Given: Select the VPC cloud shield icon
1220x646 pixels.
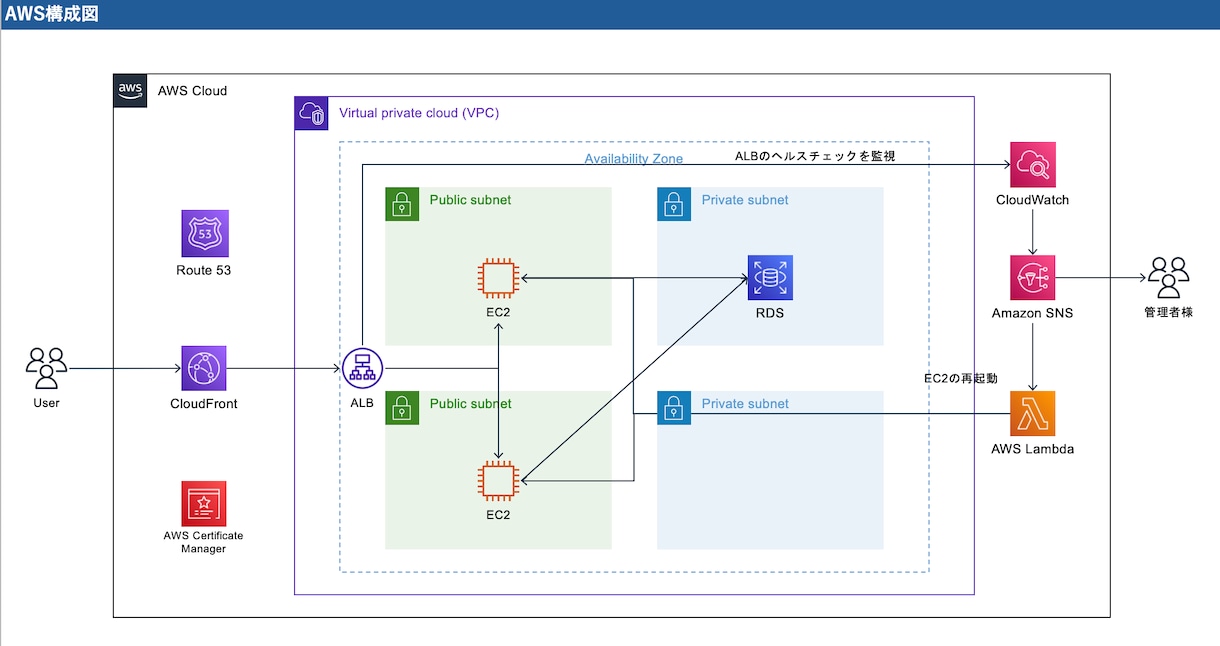Looking at the screenshot, I should (x=311, y=113).
